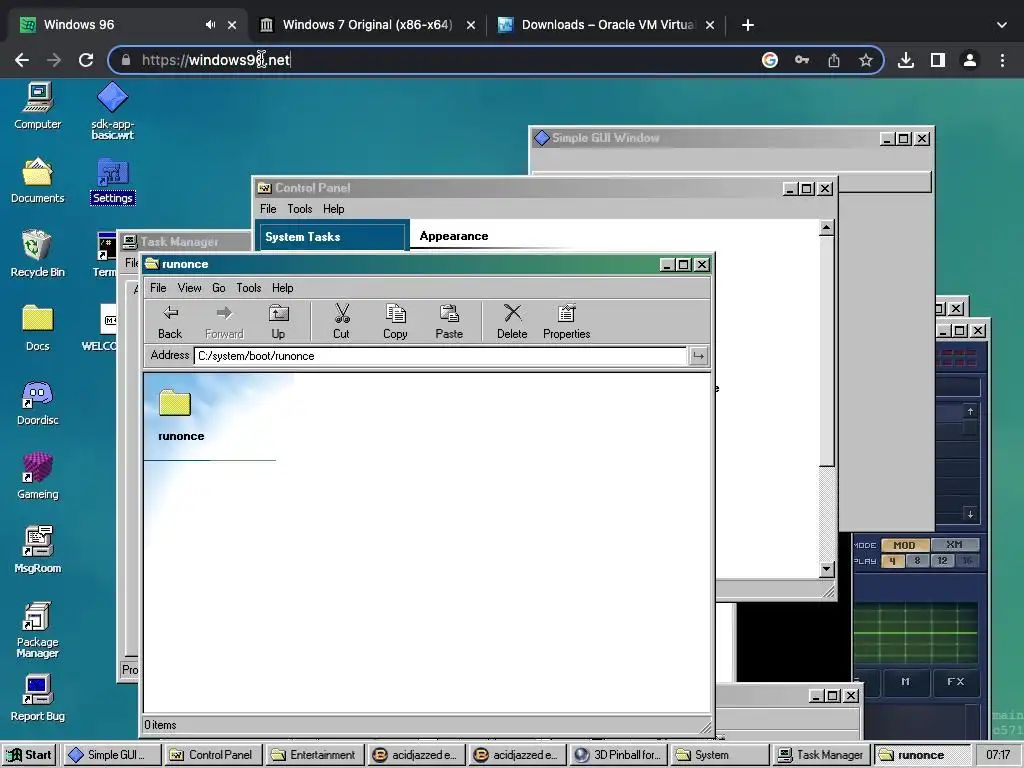Open the Recycle Bin icon
This screenshot has height=768, width=1024.
coord(37,254)
